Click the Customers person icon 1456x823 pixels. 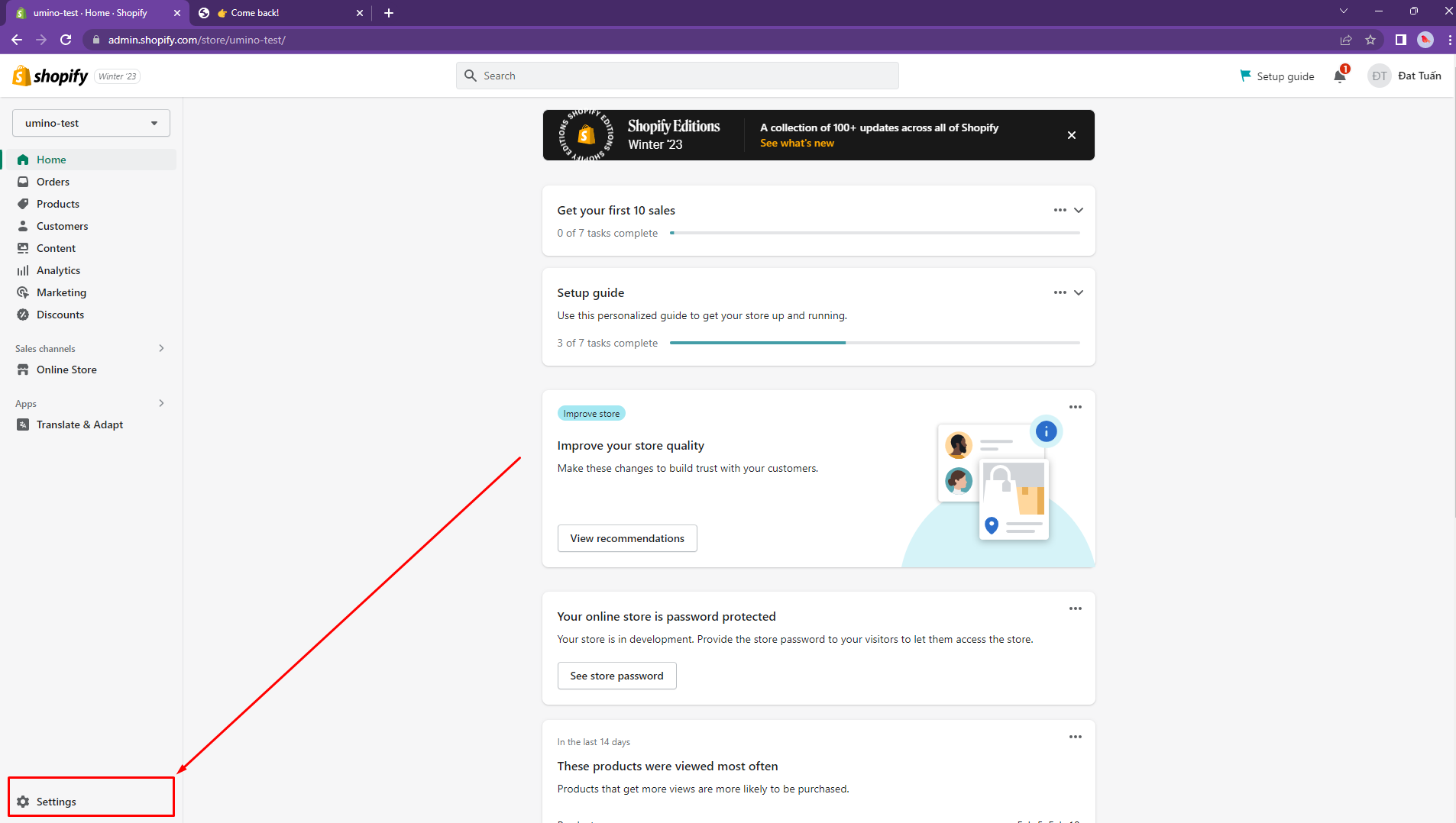[x=23, y=226]
